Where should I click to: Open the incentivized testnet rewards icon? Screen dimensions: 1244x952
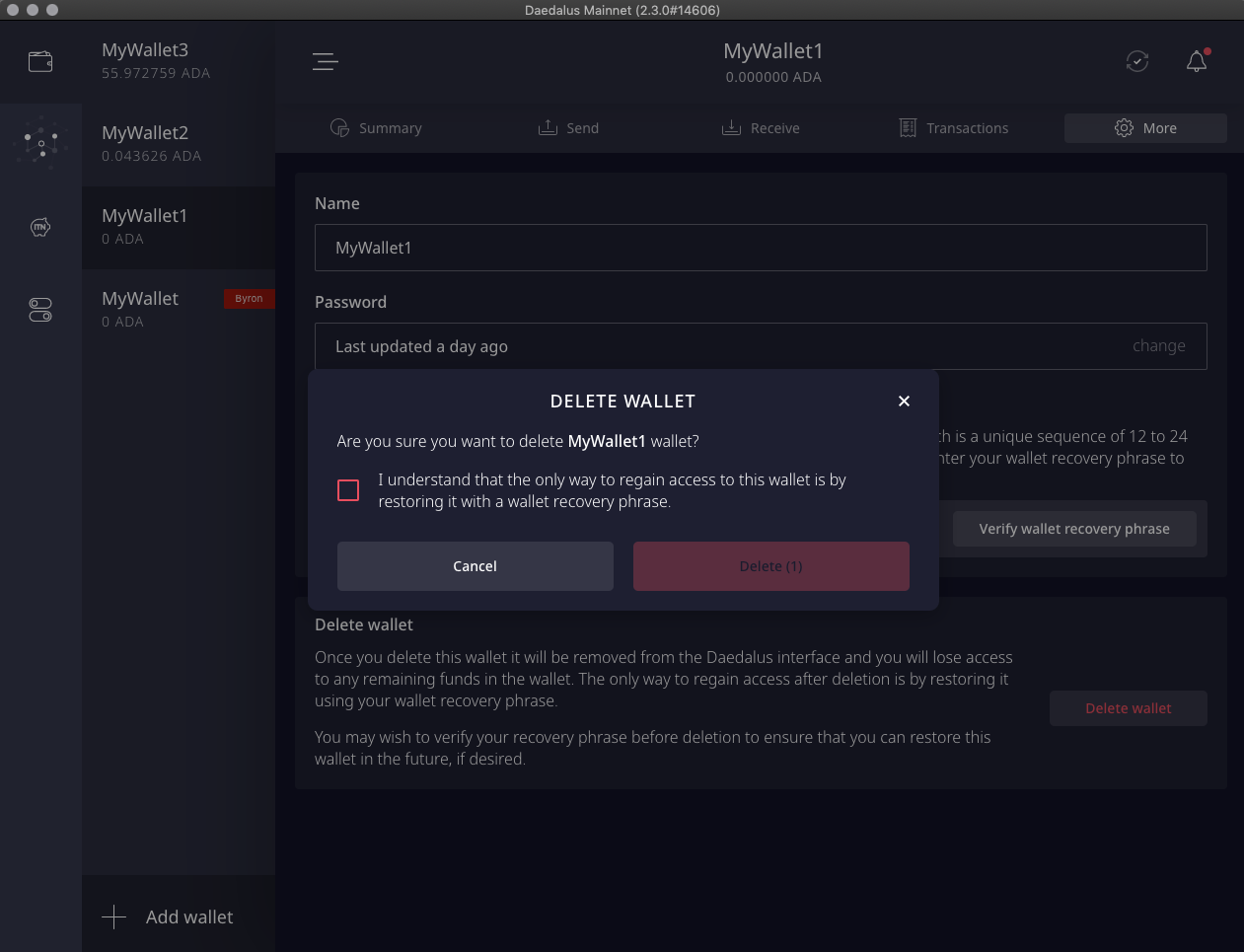click(40, 227)
